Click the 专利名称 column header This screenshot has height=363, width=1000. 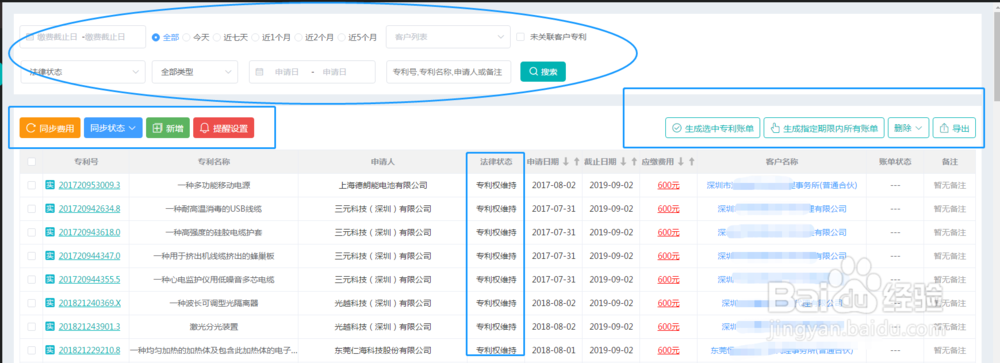(214, 162)
